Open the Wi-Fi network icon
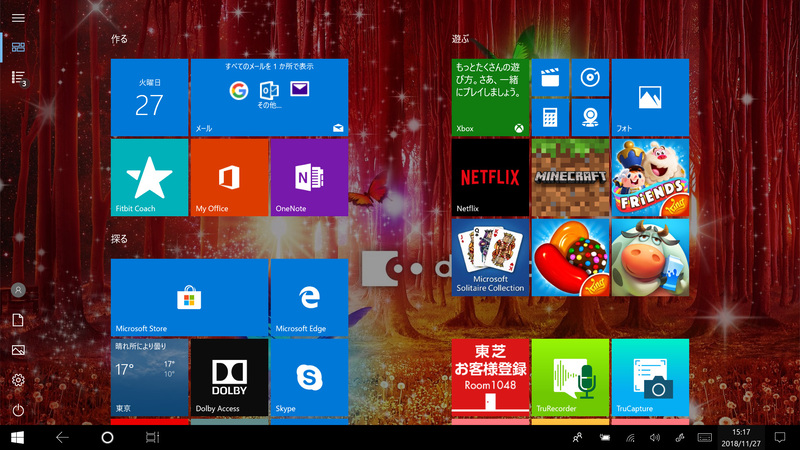800x450 pixels. coord(630,437)
